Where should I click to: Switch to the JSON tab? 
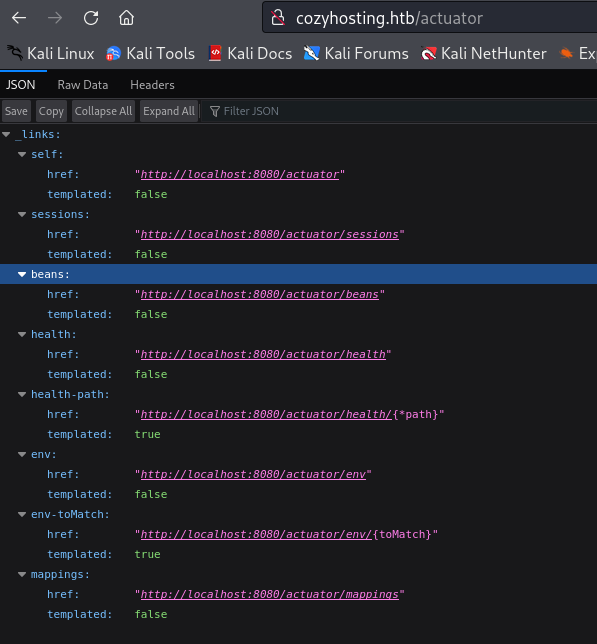point(21,85)
